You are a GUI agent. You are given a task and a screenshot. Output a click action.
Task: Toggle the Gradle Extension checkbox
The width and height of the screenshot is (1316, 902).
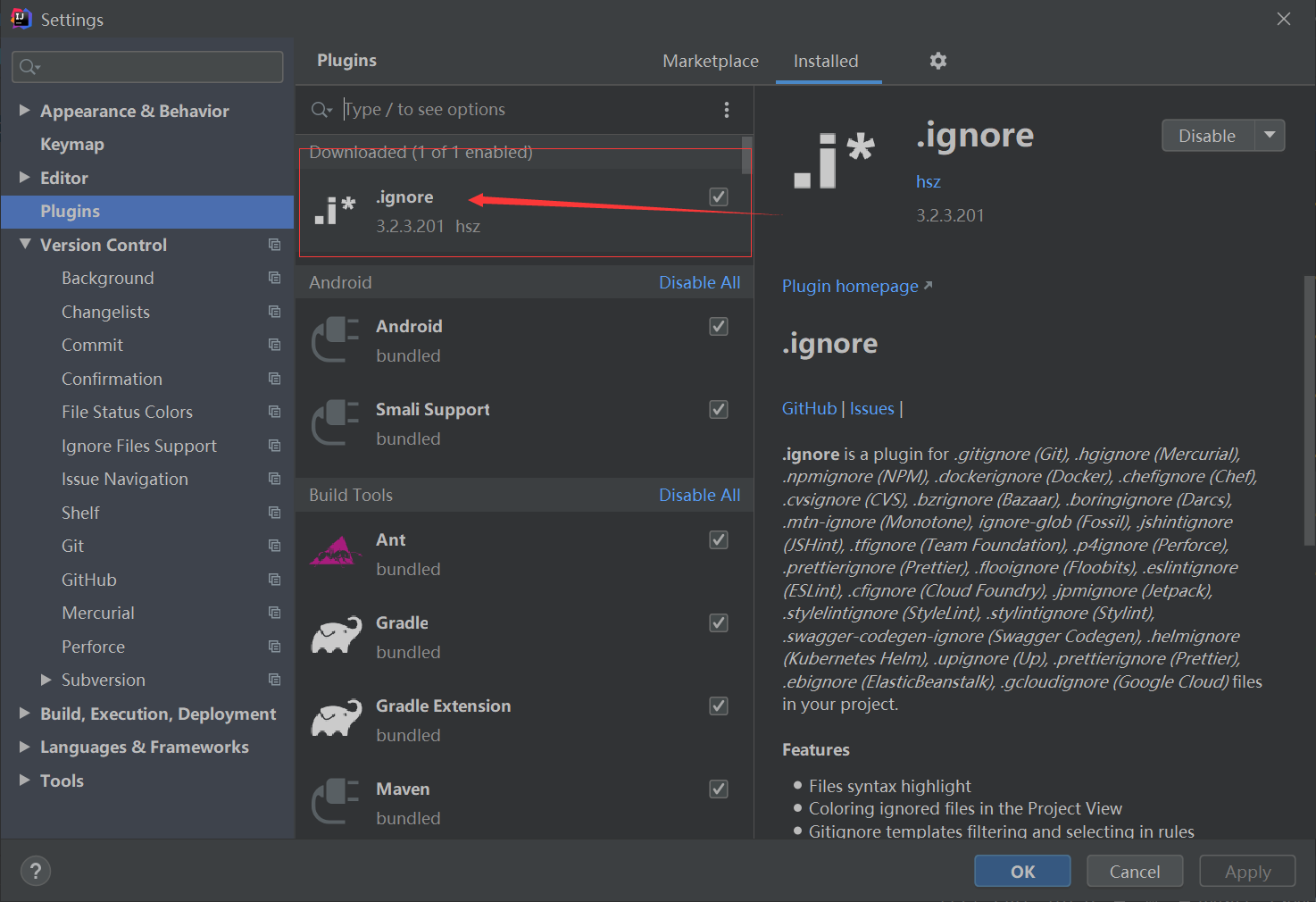click(719, 706)
